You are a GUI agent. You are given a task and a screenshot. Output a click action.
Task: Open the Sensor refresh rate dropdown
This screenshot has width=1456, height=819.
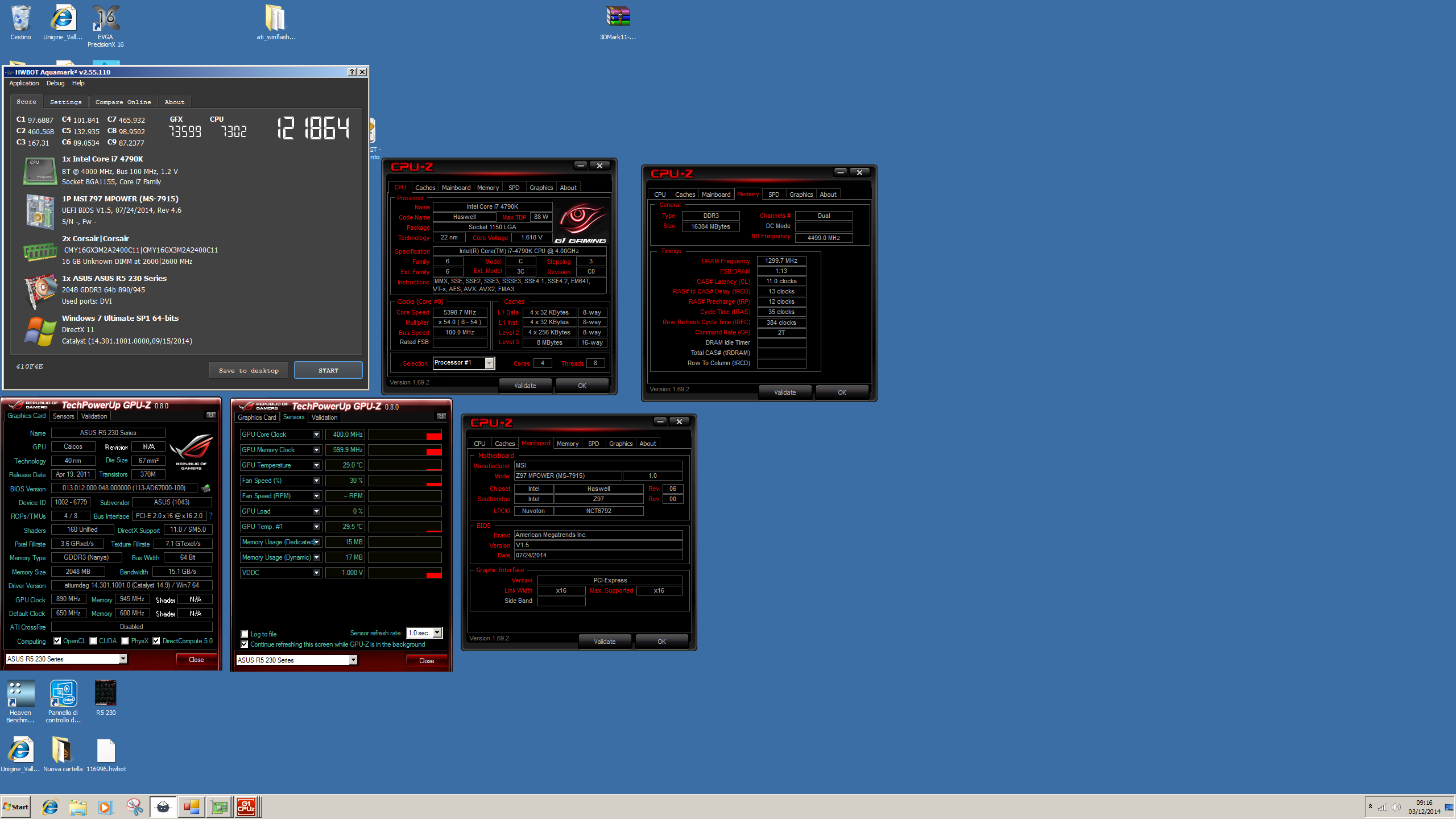[x=437, y=633]
